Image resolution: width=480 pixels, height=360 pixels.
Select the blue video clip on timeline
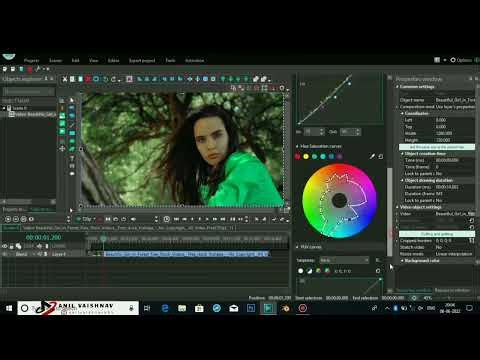point(186,254)
